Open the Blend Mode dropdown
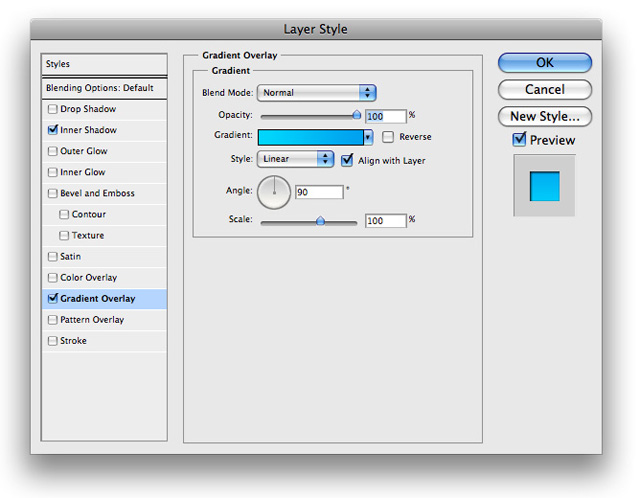 click(317, 93)
